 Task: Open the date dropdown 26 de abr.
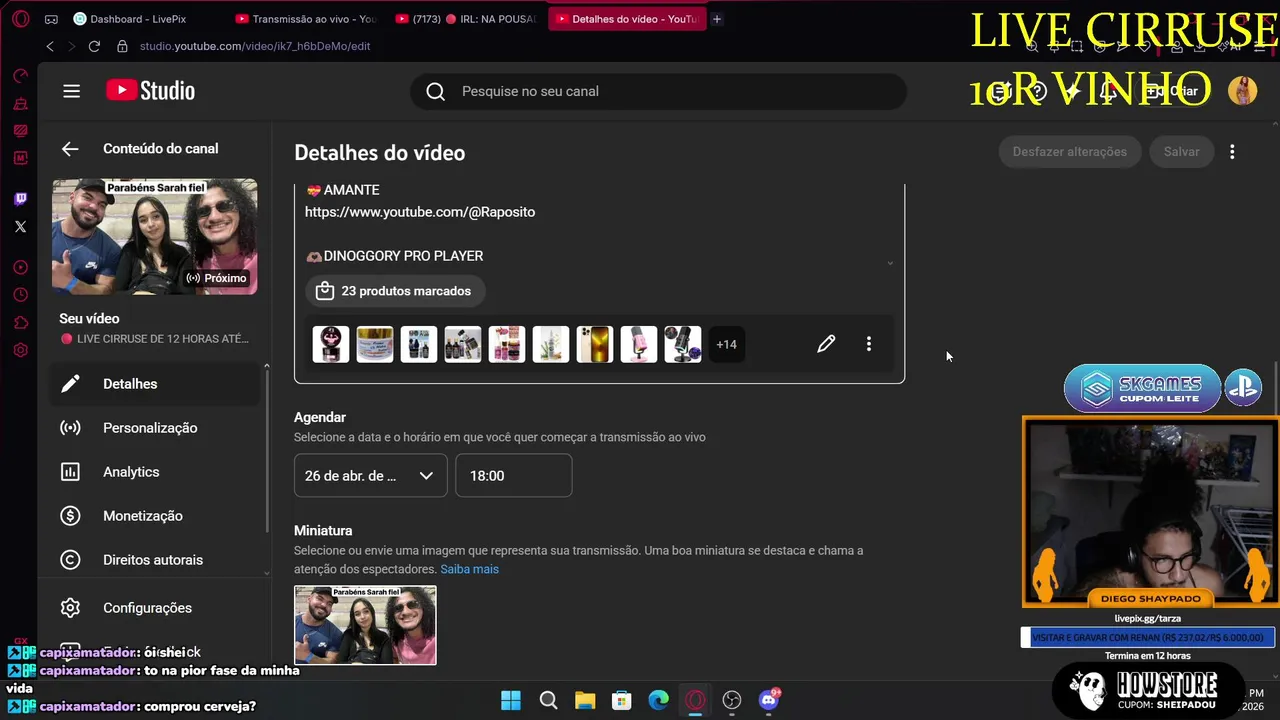point(370,476)
